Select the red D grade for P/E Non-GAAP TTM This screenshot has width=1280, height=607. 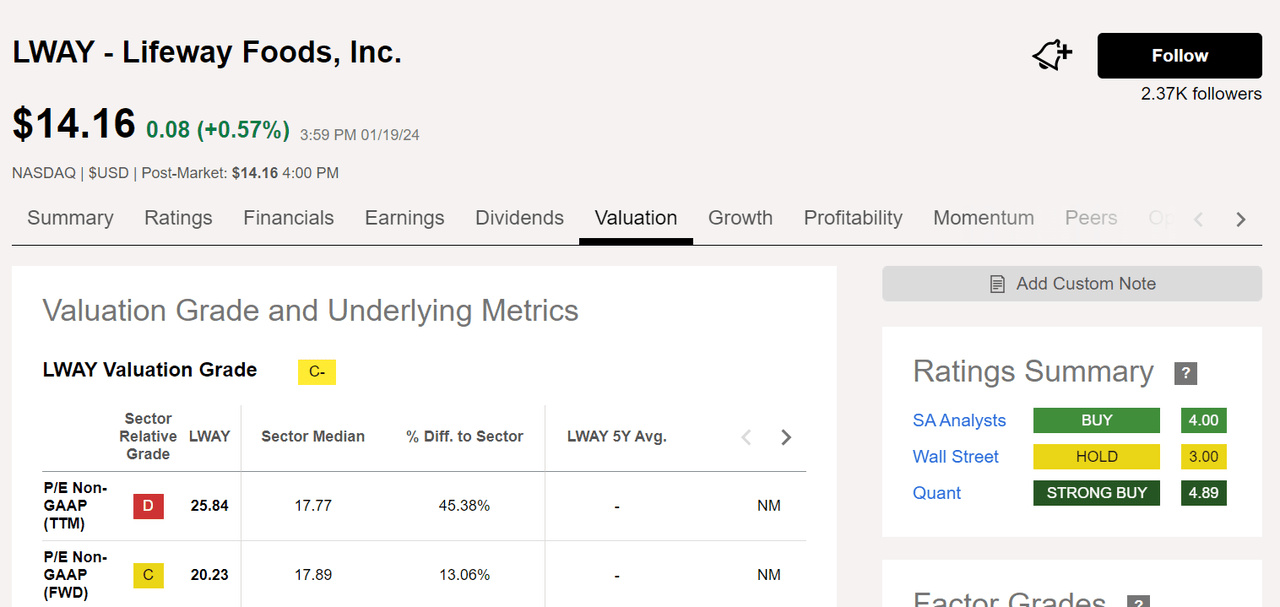[148, 506]
